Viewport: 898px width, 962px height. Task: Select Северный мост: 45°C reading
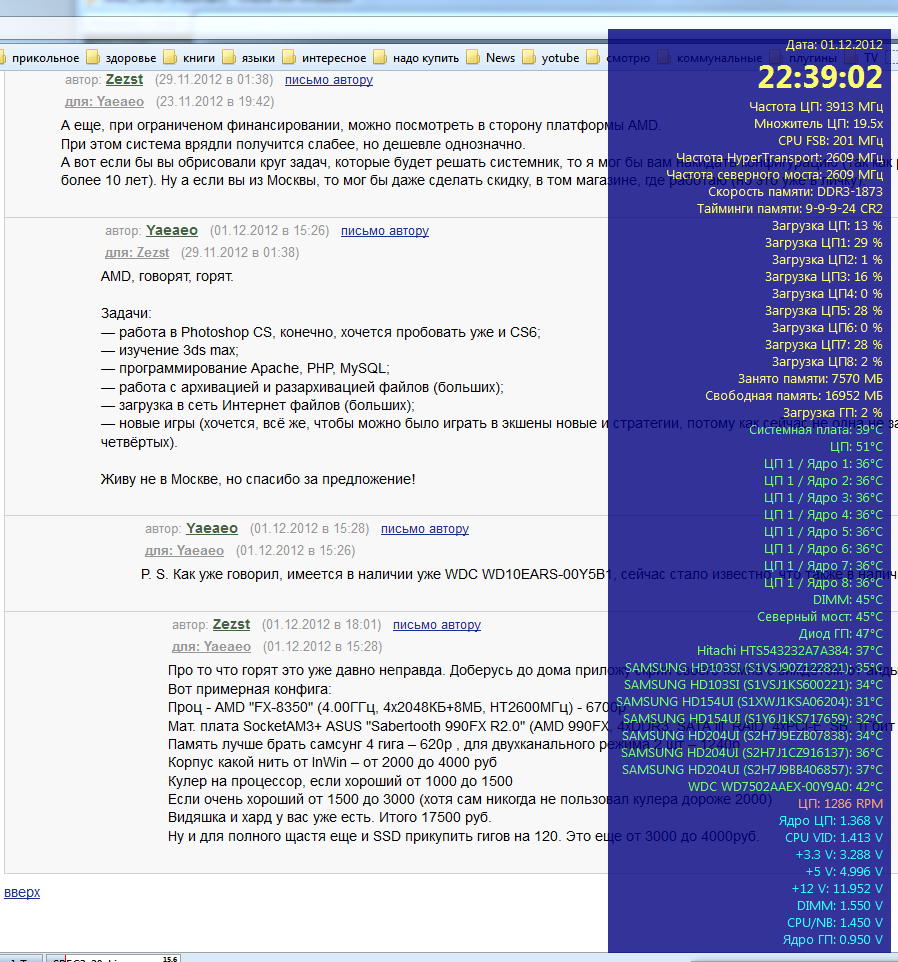(x=819, y=617)
